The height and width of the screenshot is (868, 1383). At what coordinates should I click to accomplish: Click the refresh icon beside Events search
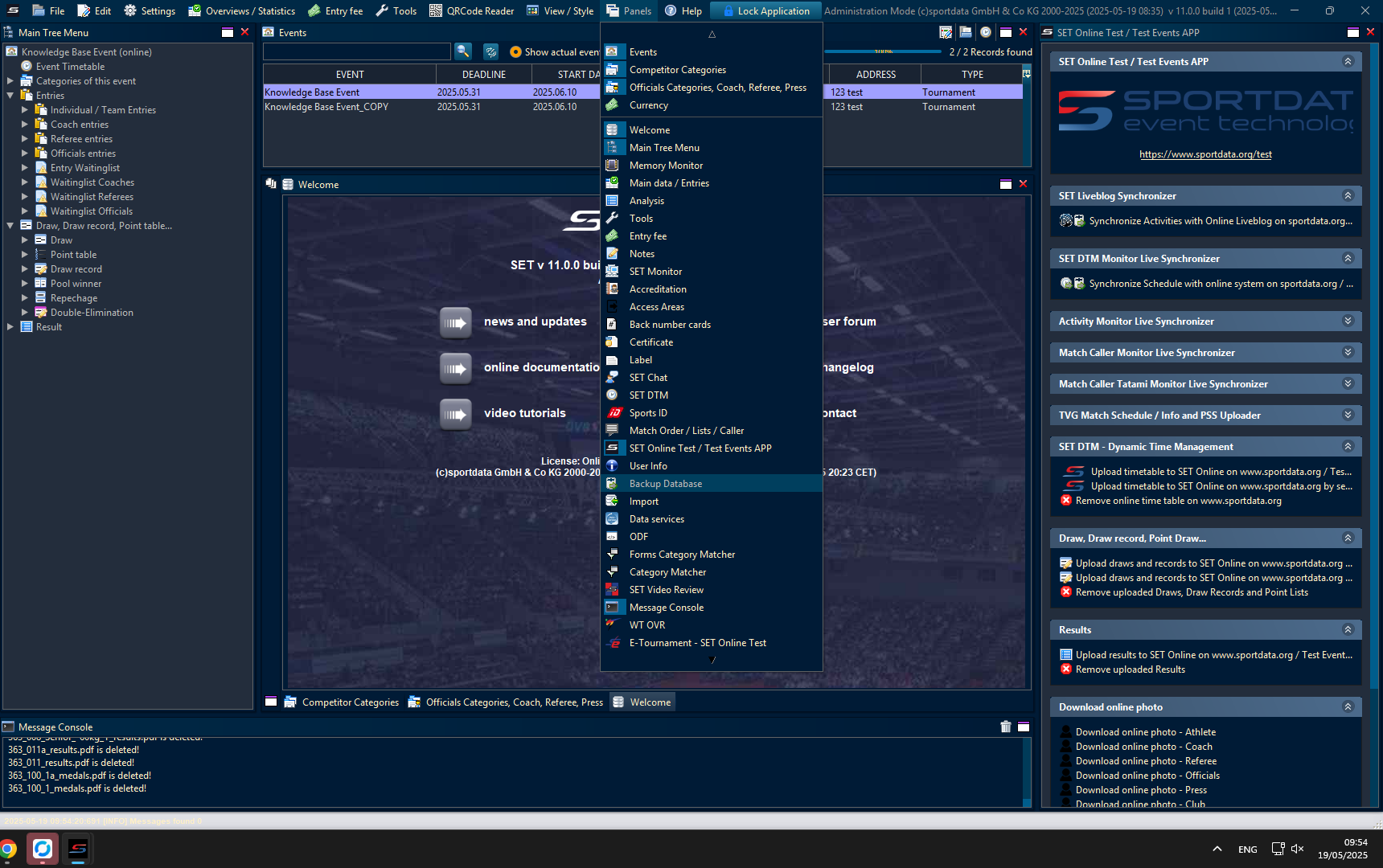pyautogui.click(x=490, y=51)
